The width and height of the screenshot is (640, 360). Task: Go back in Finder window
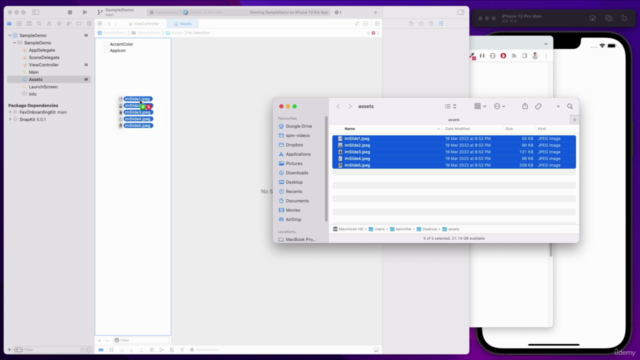click(338, 107)
